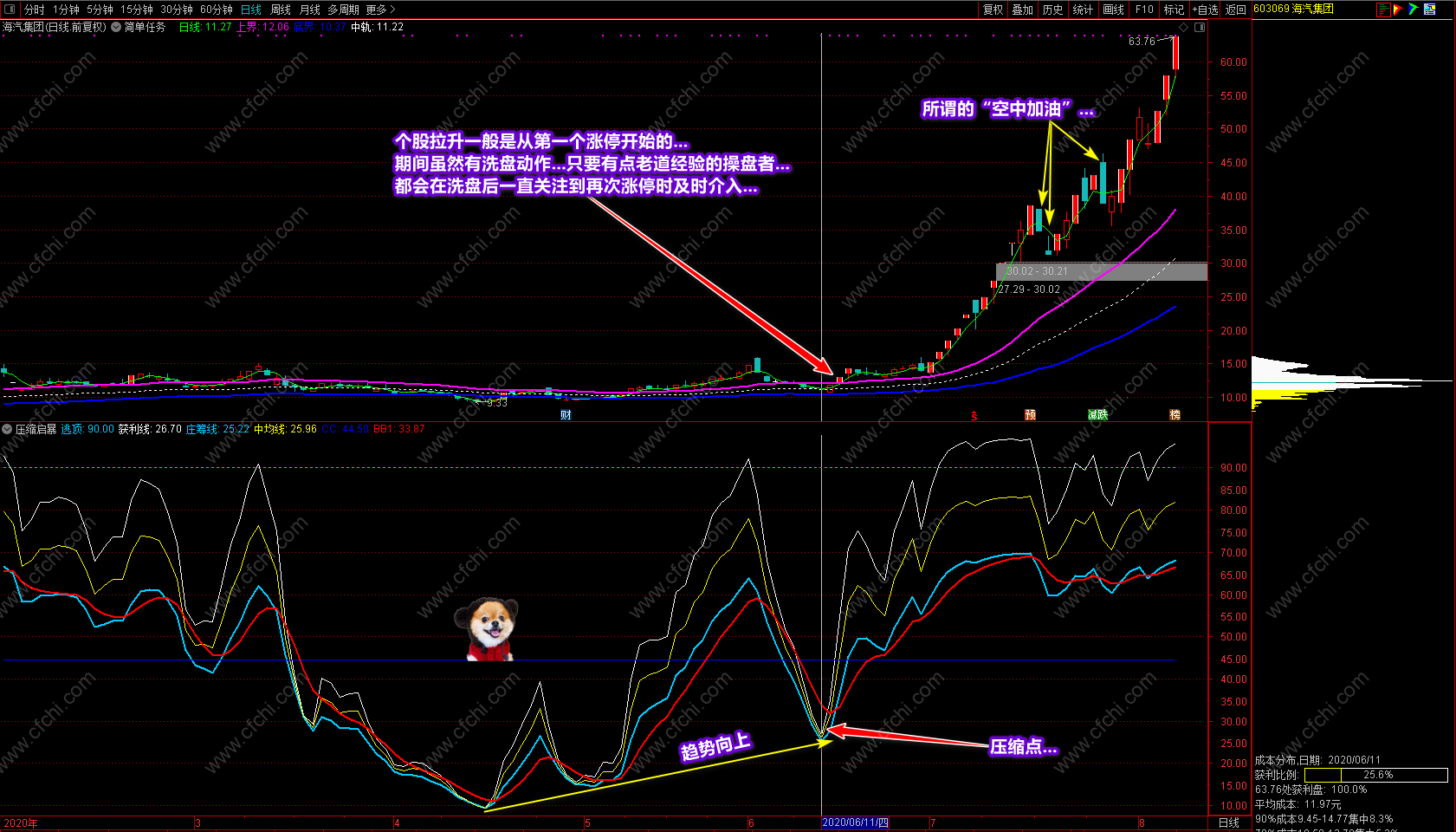1456x832 pixels.
Task: Open the 多周期 multi-period view
Action: pos(343,10)
